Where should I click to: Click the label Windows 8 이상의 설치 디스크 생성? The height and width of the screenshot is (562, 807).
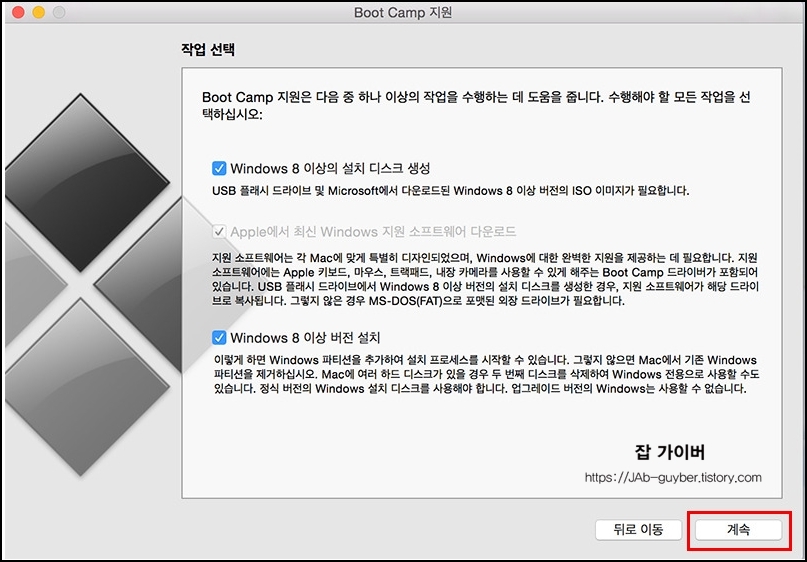click(330, 168)
